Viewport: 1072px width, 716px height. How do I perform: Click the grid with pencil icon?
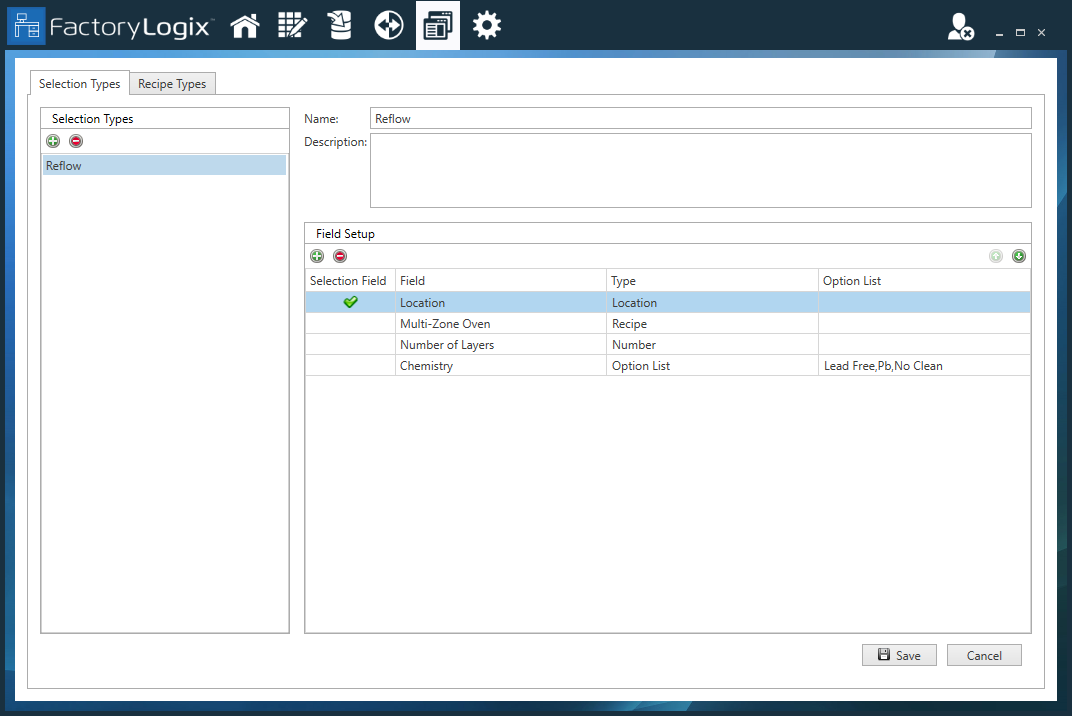[292, 25]
